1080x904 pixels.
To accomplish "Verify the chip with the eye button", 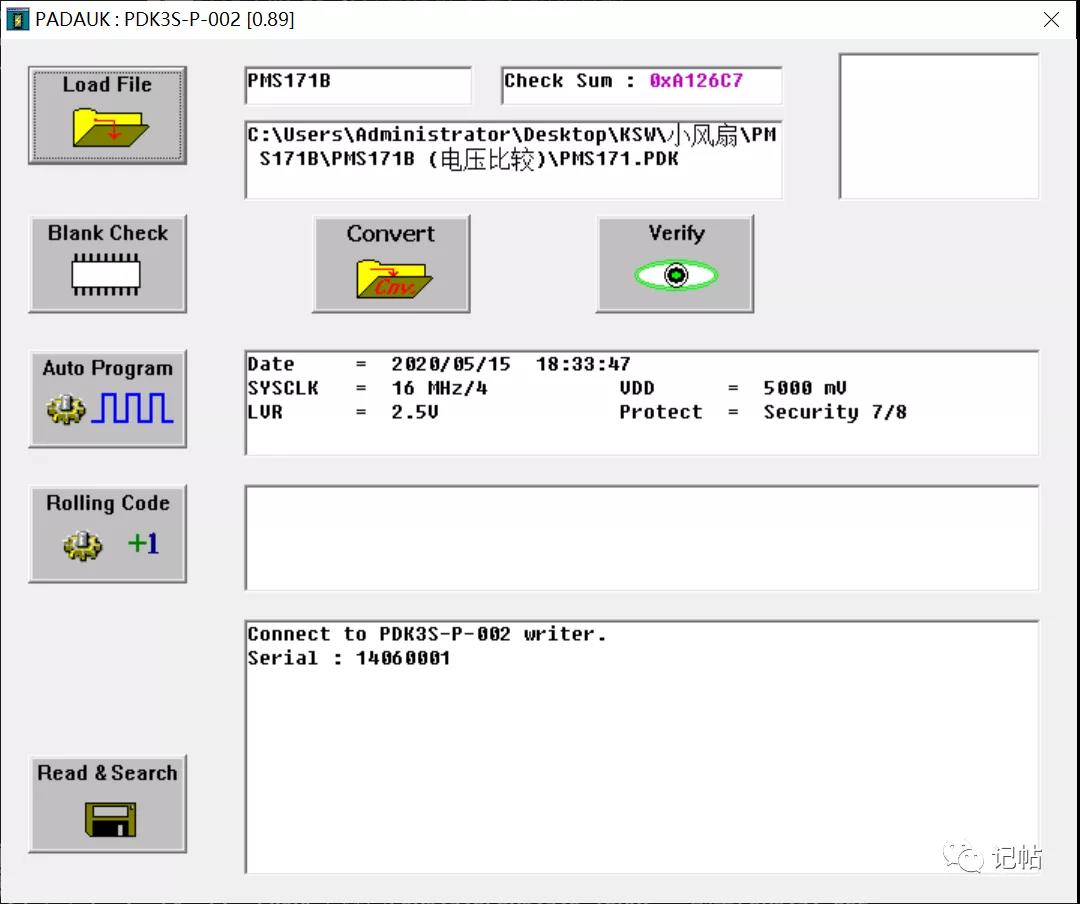I will (675, 263).
